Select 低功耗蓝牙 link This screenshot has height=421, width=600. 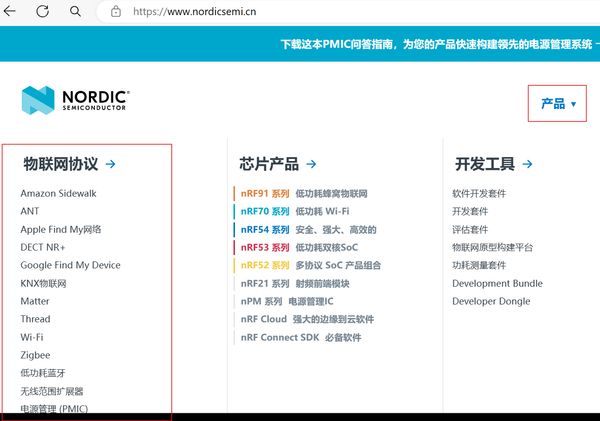coord(43,373)
